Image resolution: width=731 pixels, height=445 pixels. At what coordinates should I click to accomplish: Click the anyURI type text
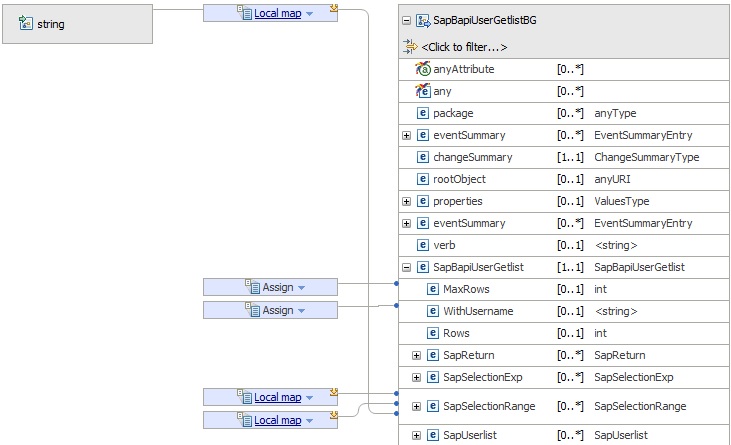(612, 179)
